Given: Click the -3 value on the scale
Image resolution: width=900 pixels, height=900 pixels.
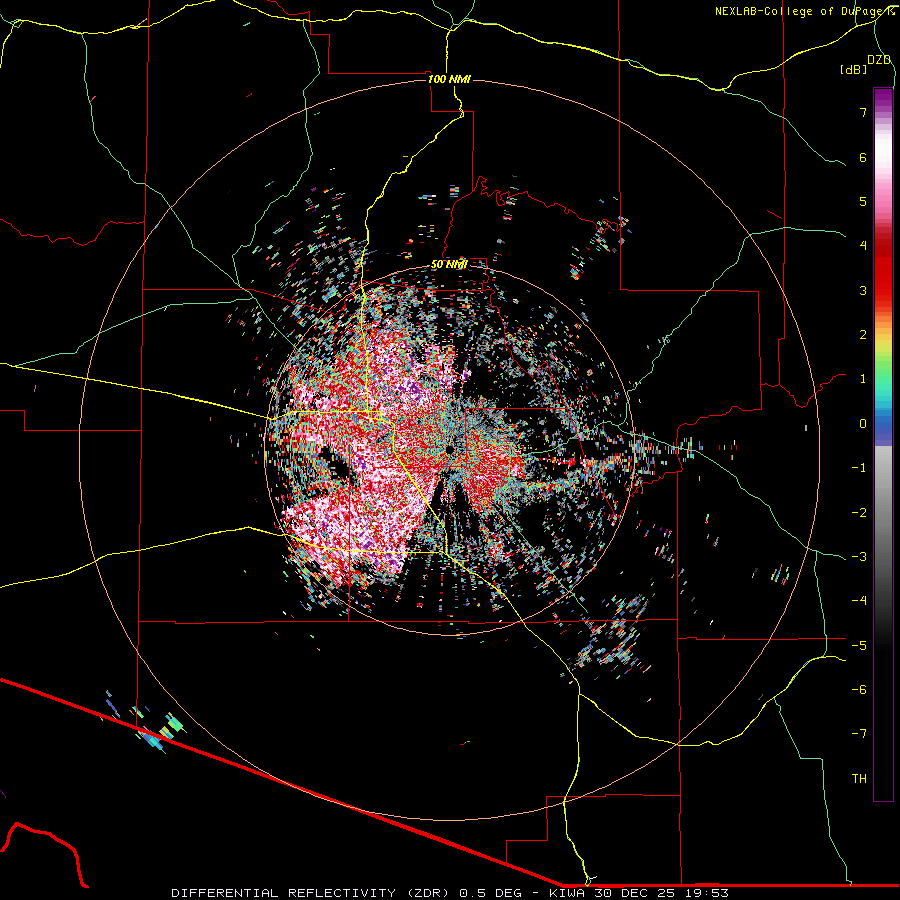Looking at the screenshot, I should point(859,557).
